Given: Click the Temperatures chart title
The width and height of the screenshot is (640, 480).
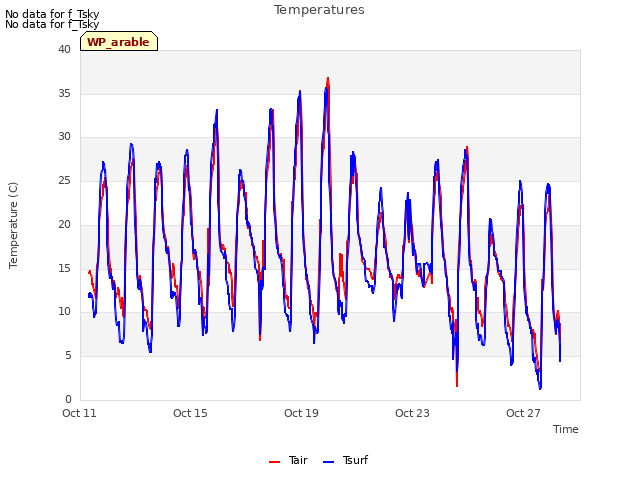Looking at the screenshot, I should [x=319, y=10].
